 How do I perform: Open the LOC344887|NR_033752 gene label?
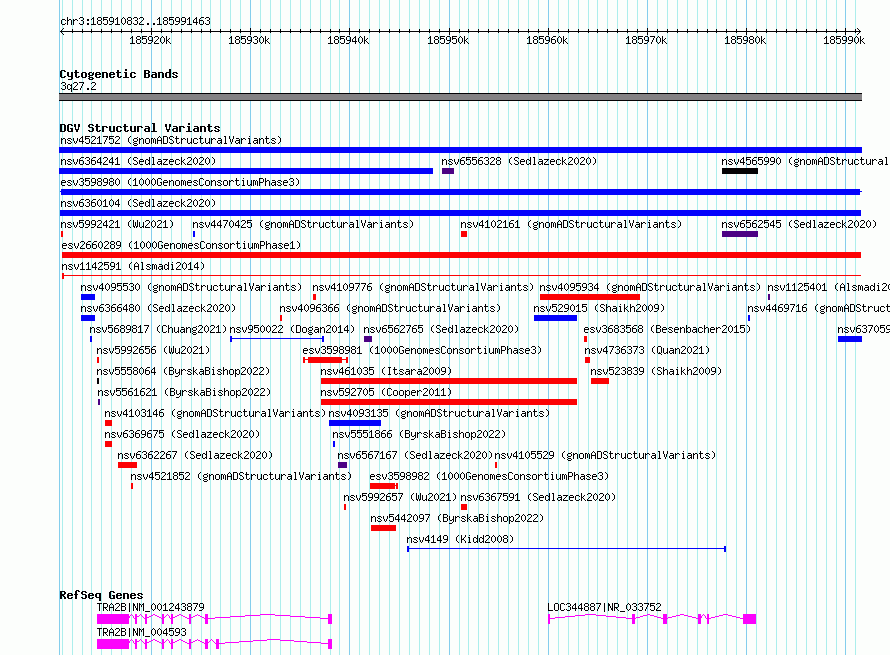tap(604, 607)
